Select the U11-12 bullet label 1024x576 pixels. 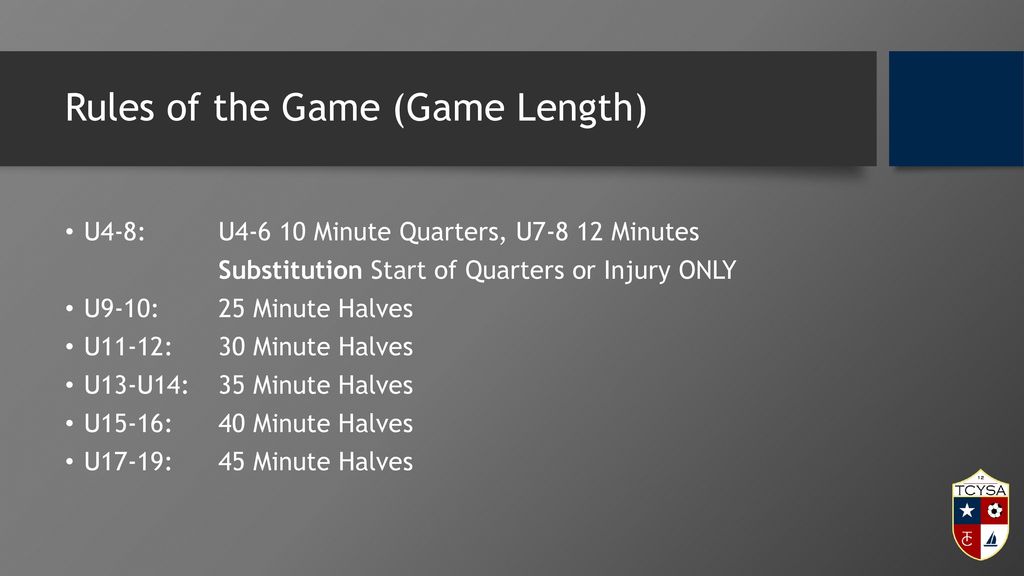pos(128,347)
